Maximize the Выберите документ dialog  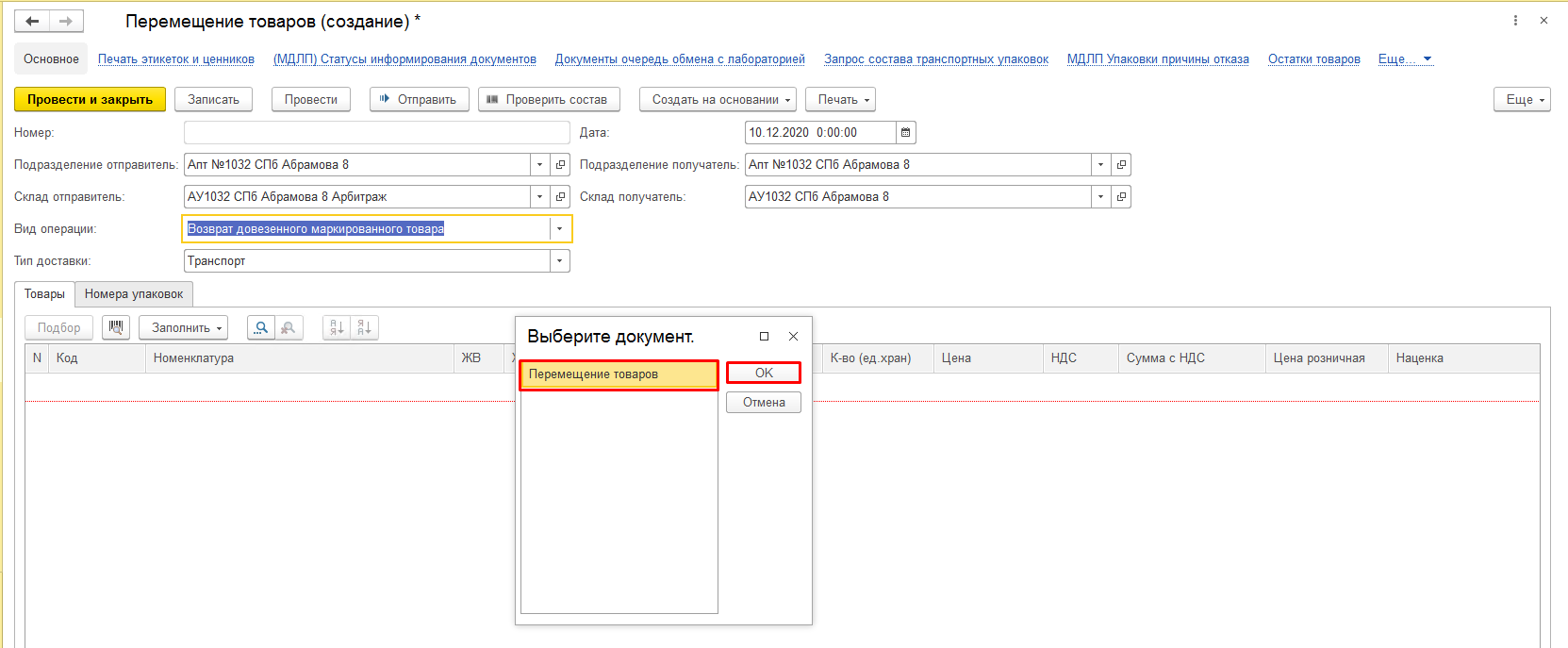tap(764, 337)
